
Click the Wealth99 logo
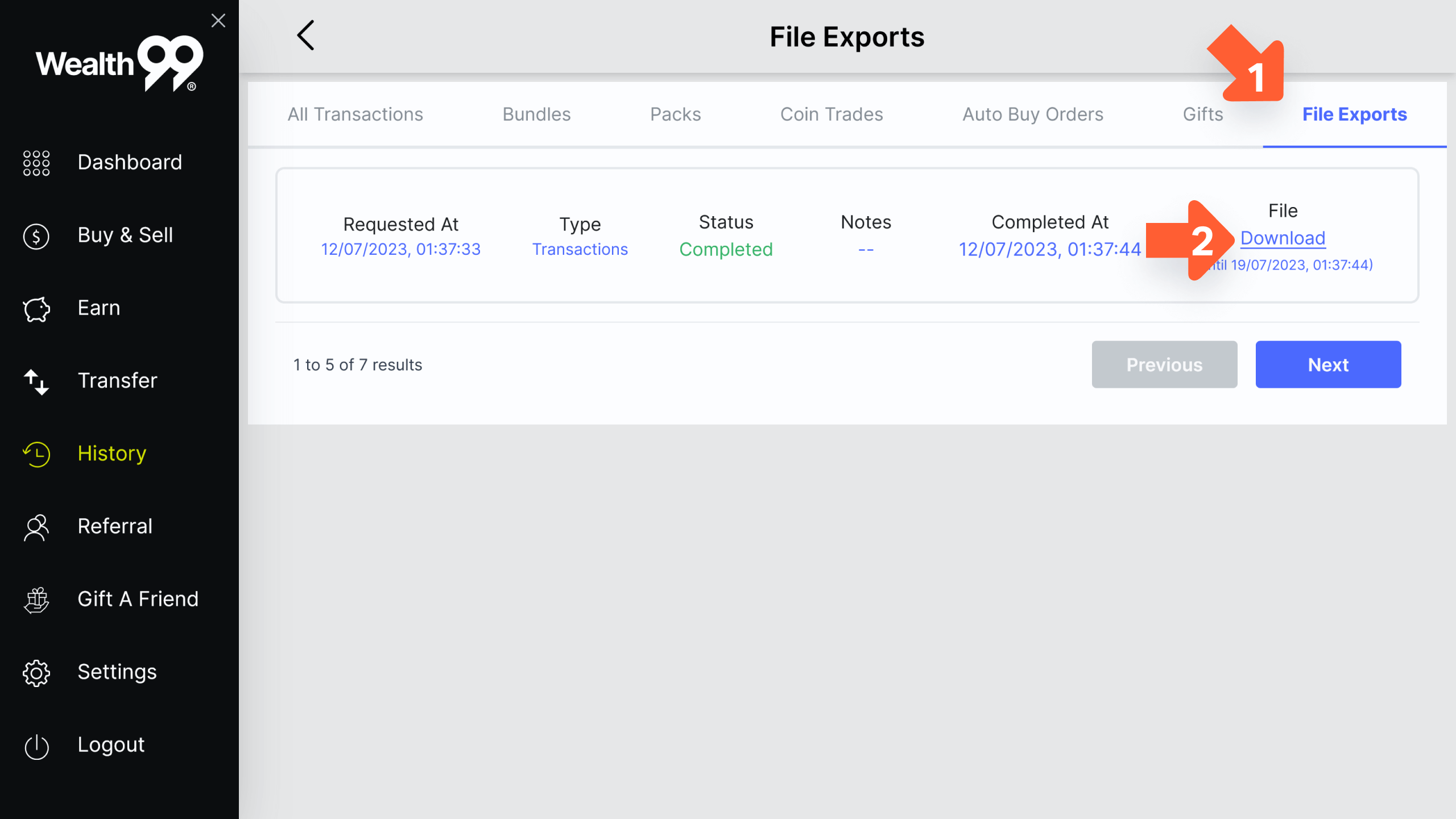(119, 64)
